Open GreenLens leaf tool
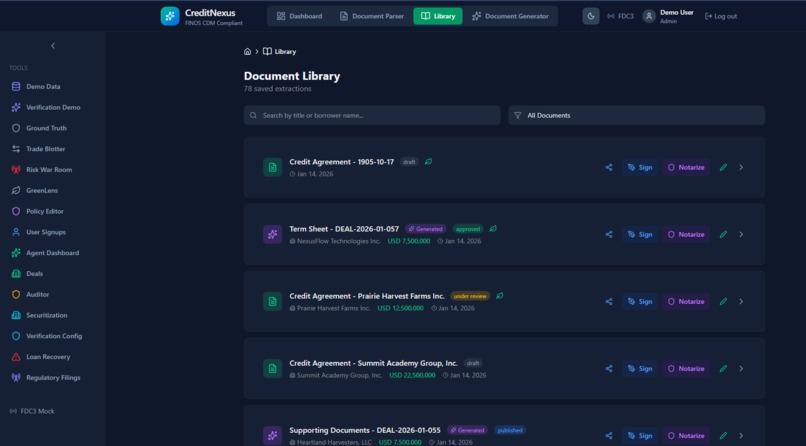This screenshot has width=806, height=446. [42, 191]
